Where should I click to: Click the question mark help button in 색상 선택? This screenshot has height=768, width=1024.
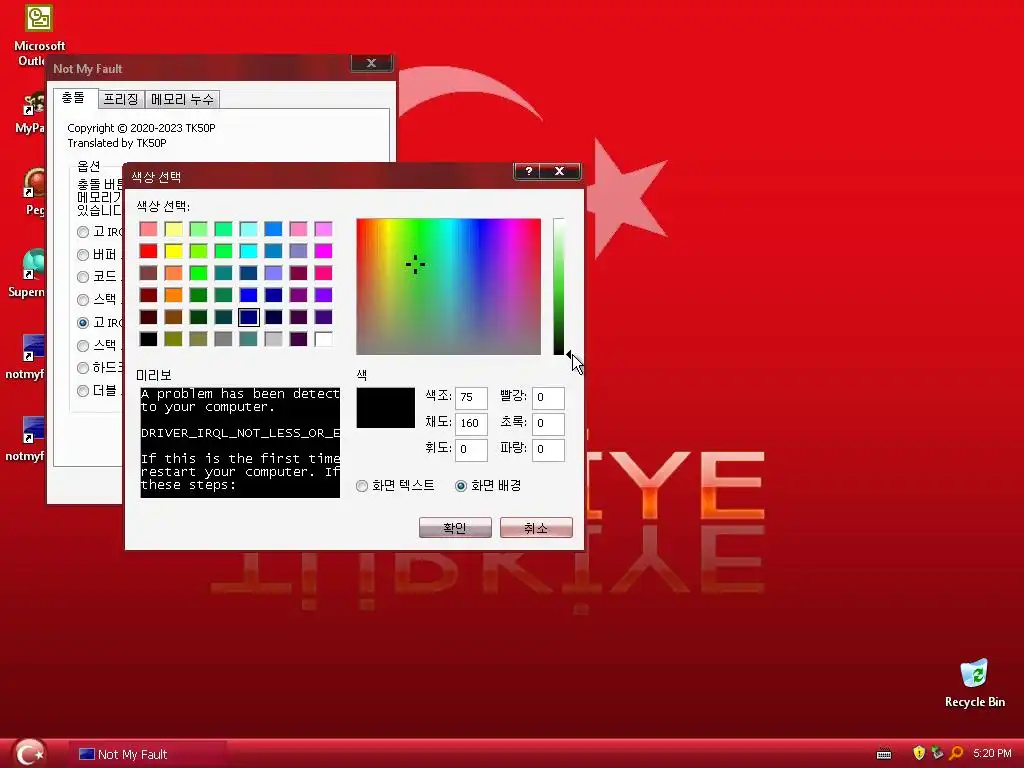[528, 171]
